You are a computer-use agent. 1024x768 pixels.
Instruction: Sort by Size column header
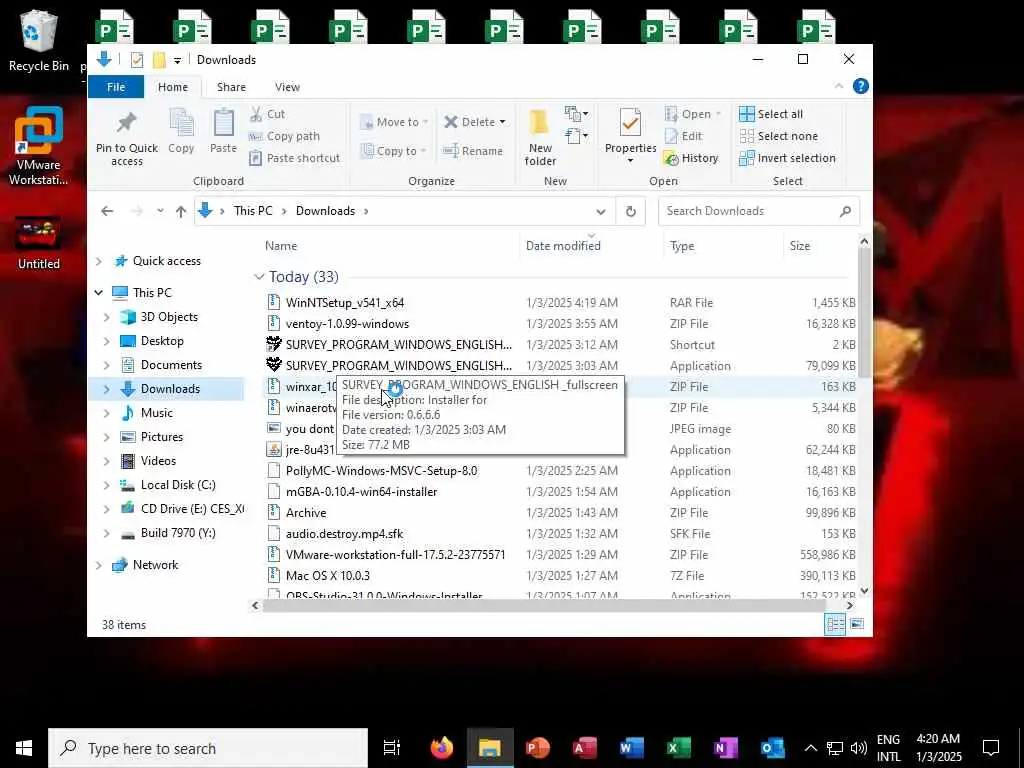800,246
